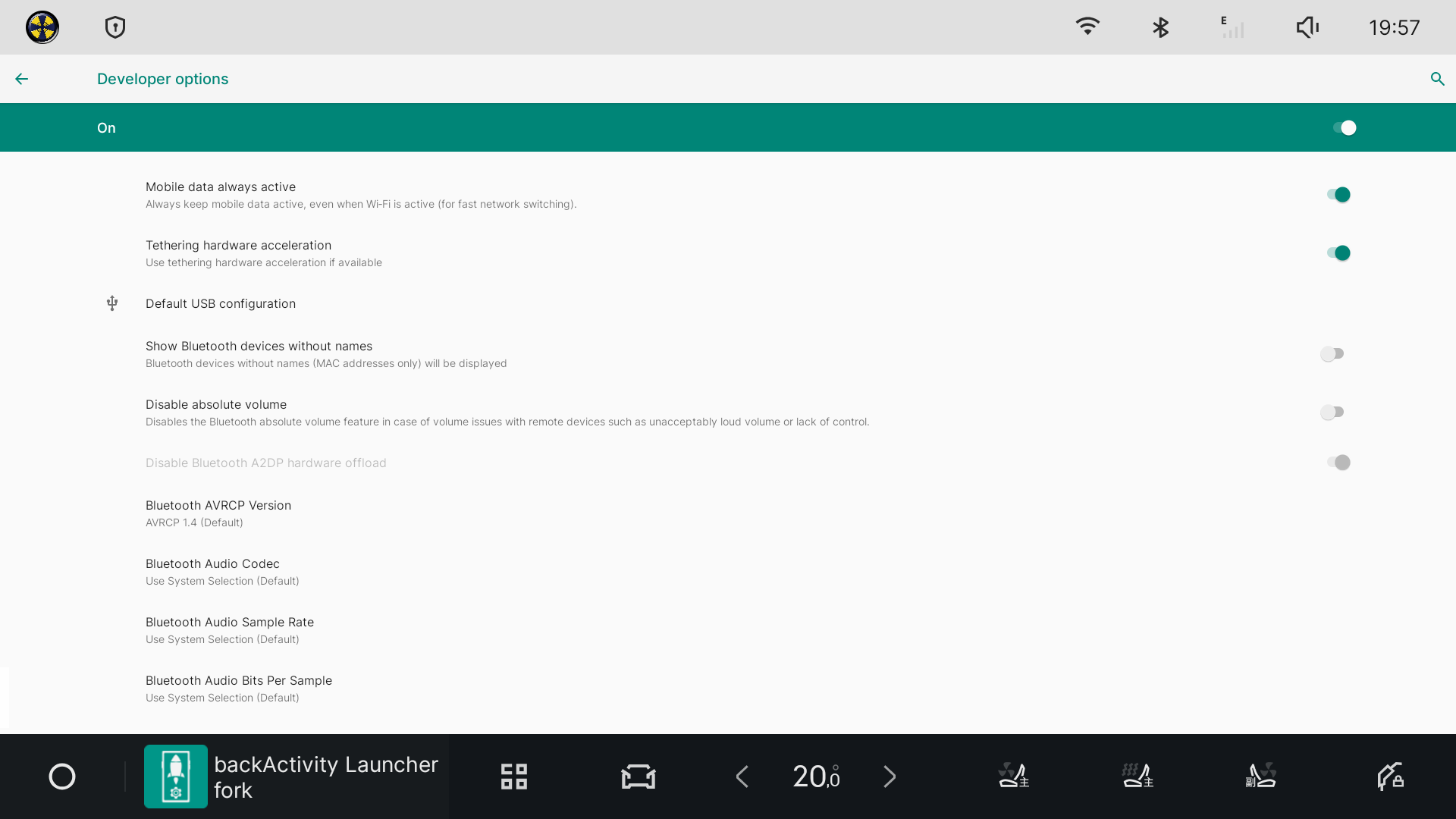Toggle Tethering hardware acceleration off

pyautogui.click(x=1338, y=253)
